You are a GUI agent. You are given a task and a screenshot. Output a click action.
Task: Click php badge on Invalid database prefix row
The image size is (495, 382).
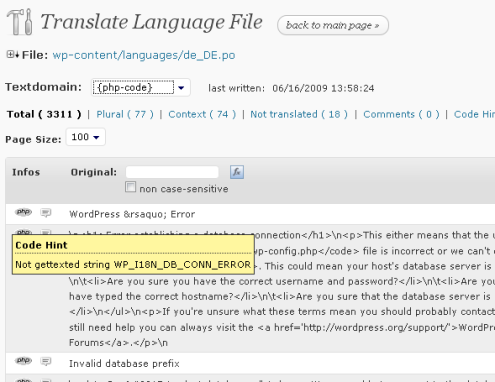[x=23, y=360]
